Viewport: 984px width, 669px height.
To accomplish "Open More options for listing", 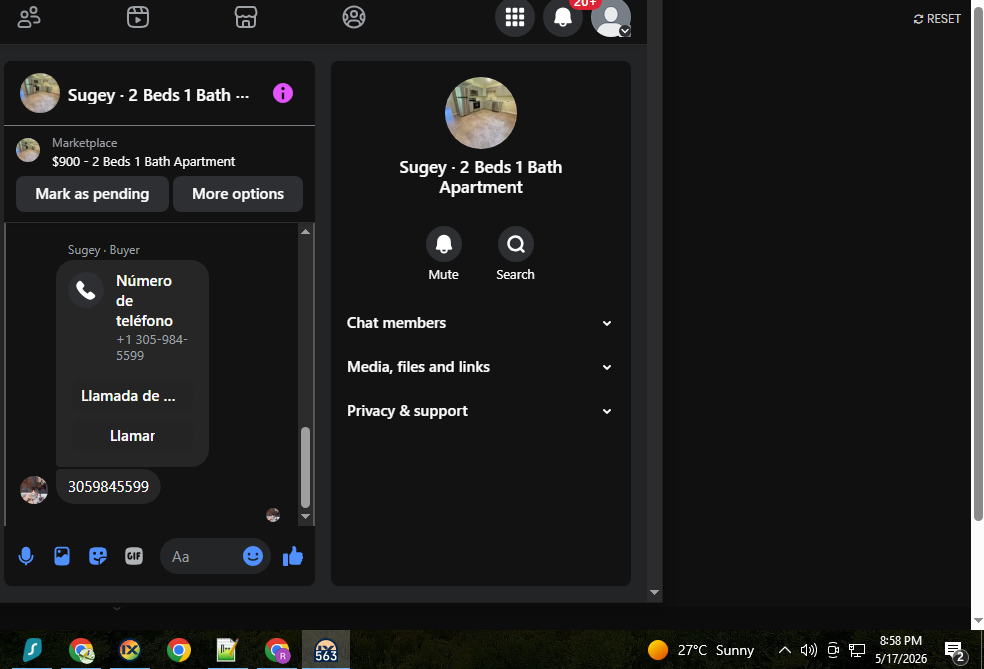I will pyautogui.click(x=238, y=194).
